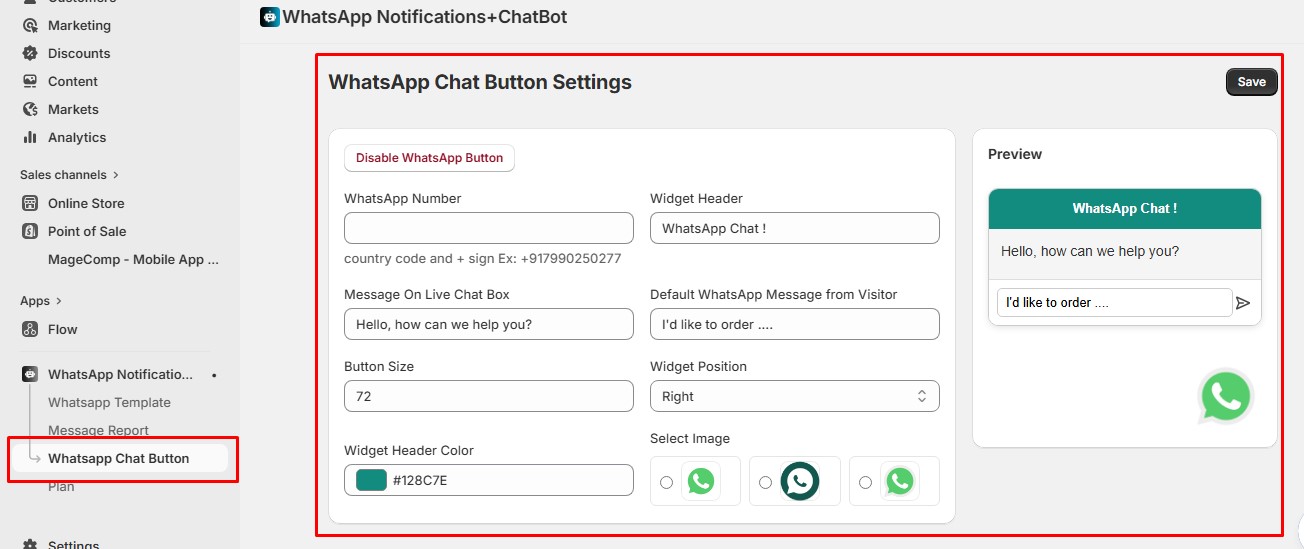Open Analytics via its bar chart icon

pyautogui.click(x=30, y=137)
